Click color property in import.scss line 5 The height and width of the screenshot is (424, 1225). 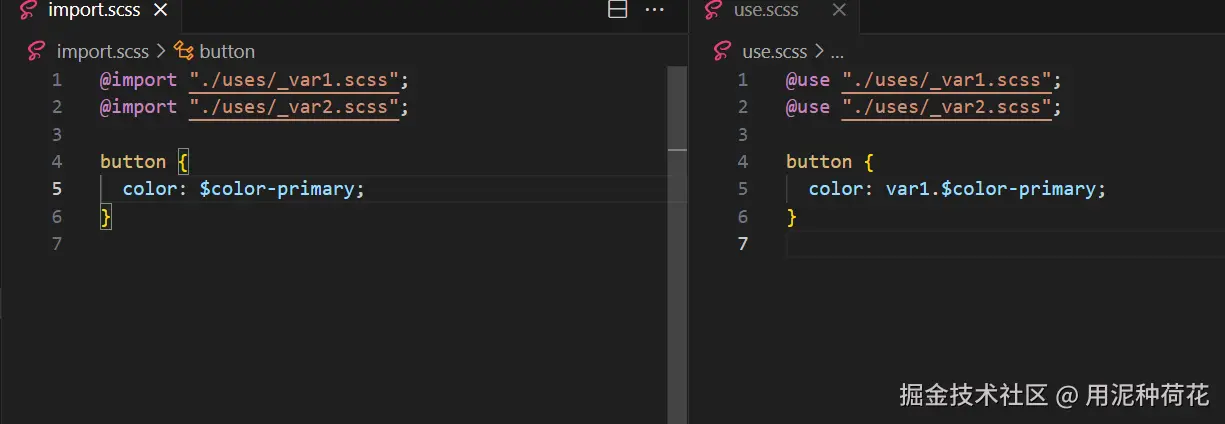[x=150, y=188]
